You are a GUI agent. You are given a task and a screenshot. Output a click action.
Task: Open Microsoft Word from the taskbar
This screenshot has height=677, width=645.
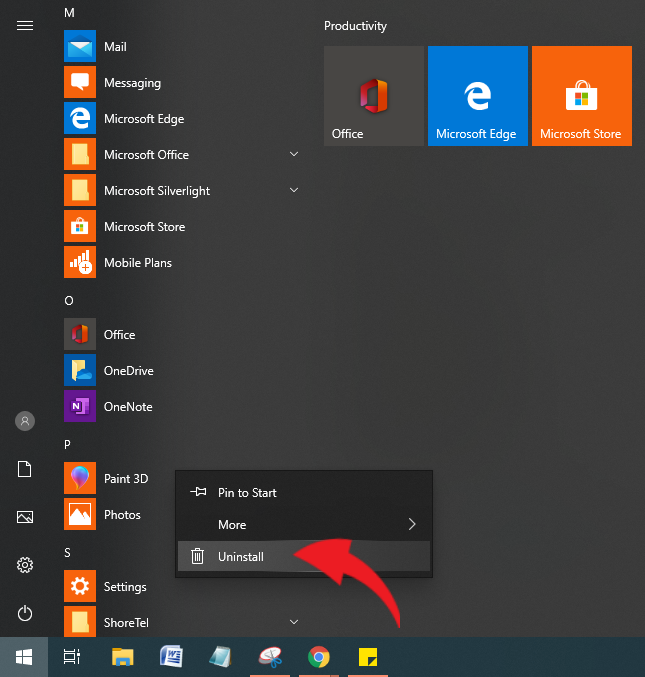171,657
